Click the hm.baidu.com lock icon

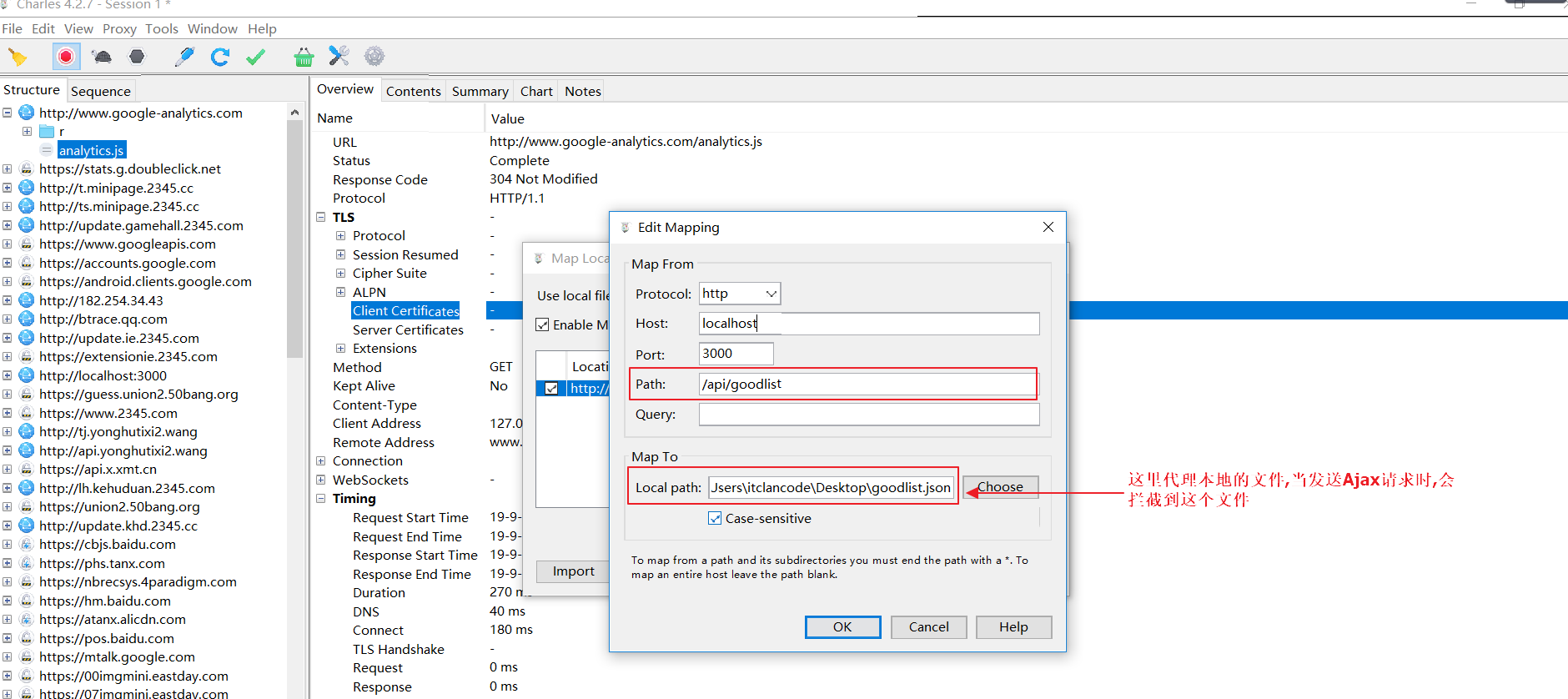(x=27, y=601)
